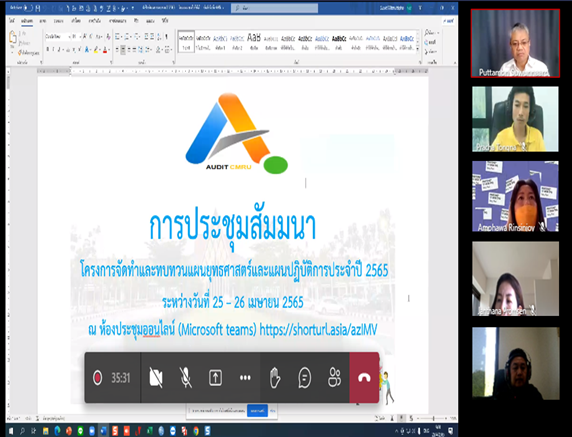This screenshot has width=572, height=437.
Task: Hang up with red leave button
Action: tap(364, 378)
